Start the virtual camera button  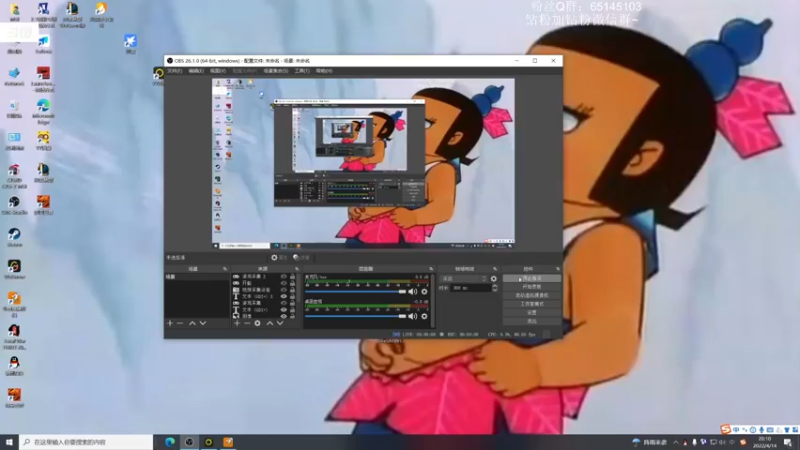pos(532,295)
